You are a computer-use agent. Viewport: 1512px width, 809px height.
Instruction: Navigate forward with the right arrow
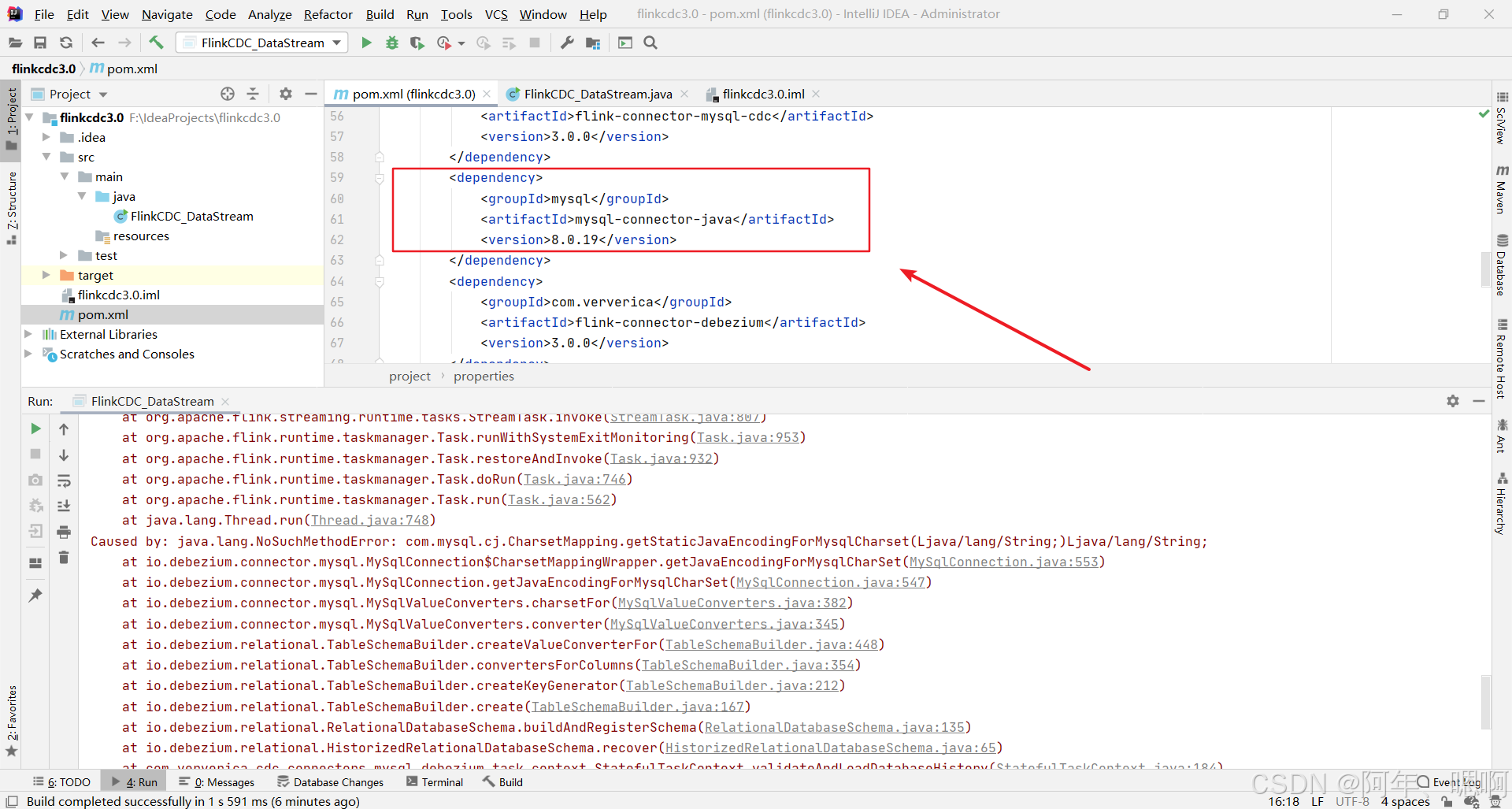[x=124, y=43]
